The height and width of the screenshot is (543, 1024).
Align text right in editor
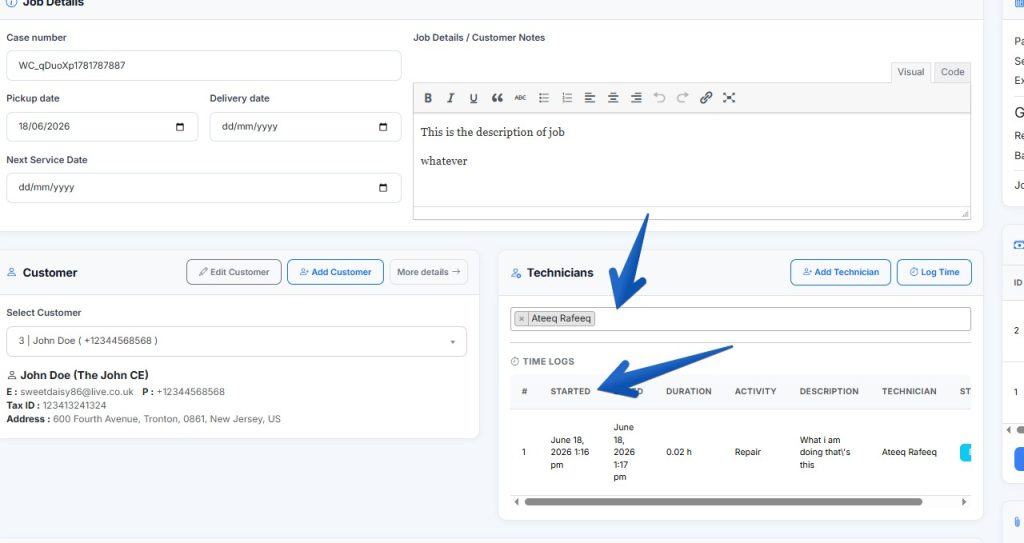pyautogui.click(x=636, y=98)
